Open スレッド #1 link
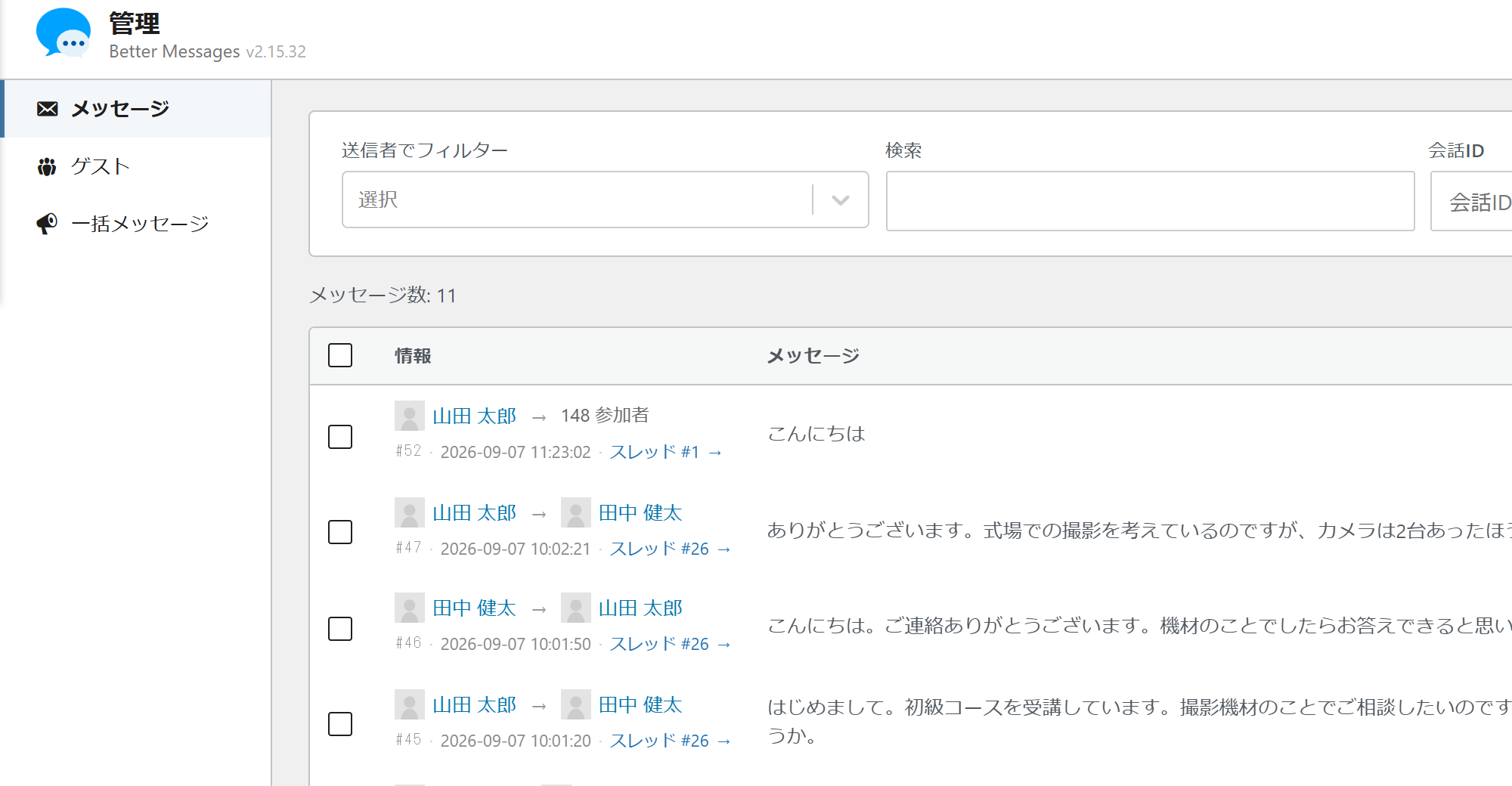This screenshot has height=786, width=1512. coord(666,452)
